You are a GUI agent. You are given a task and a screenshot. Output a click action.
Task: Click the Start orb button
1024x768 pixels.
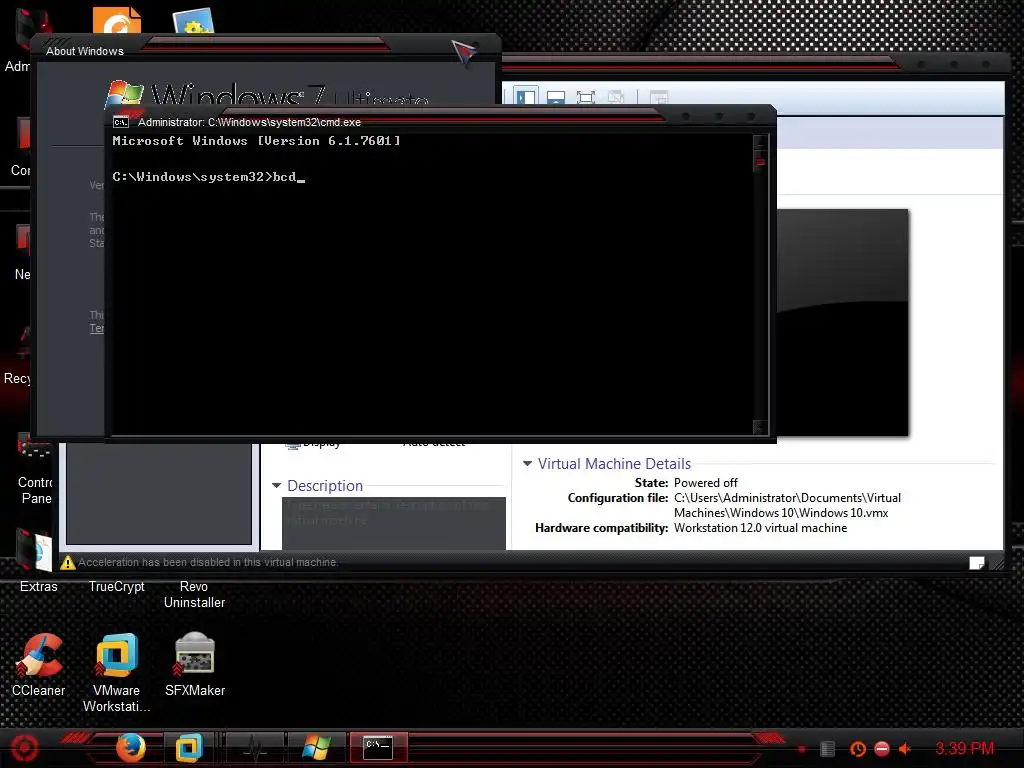(x=25, y=748)
